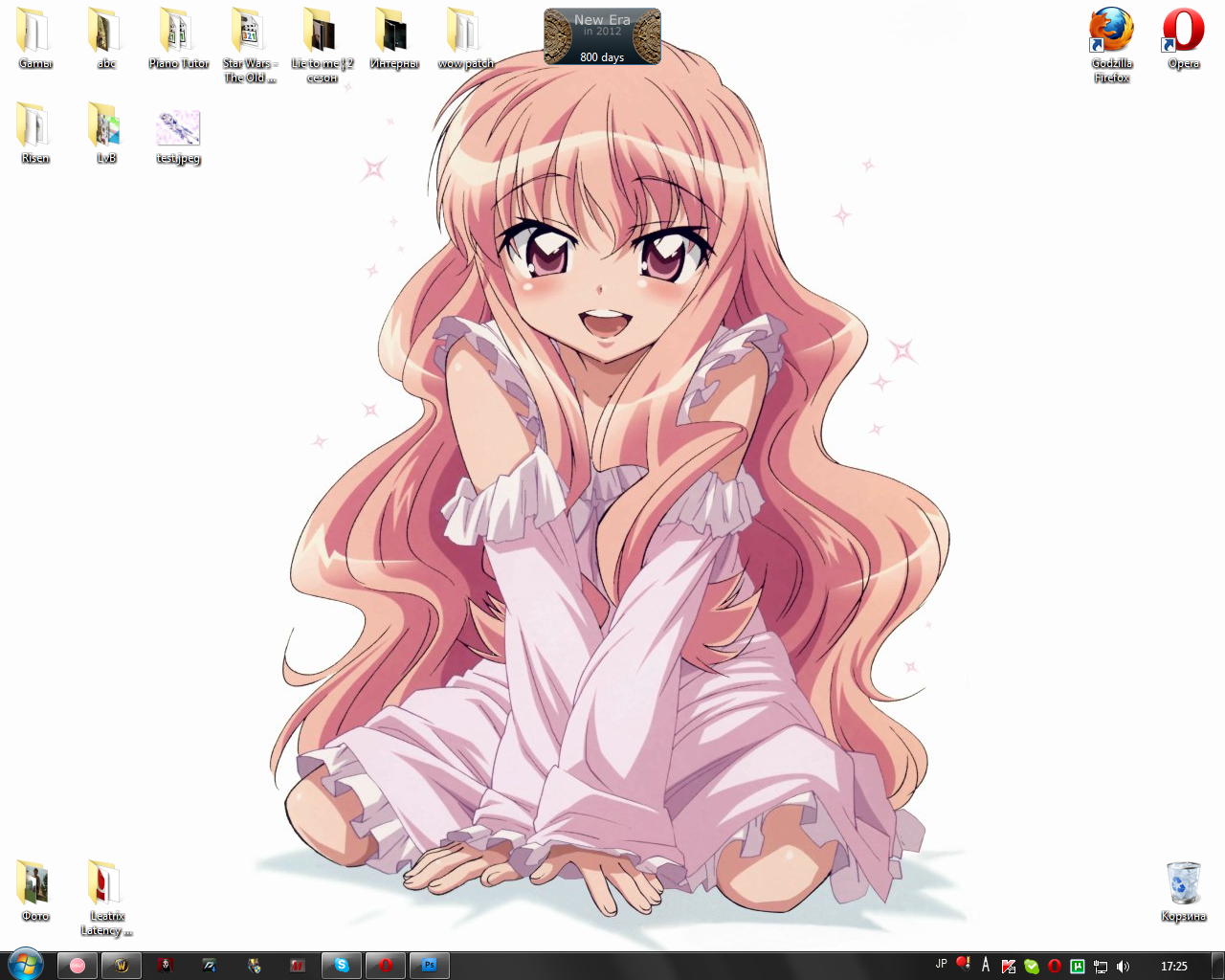The height and width of the screenshot is (980, 1225).
Task: Select the Piano Tutor folder
Action: [x=178, y=38]
